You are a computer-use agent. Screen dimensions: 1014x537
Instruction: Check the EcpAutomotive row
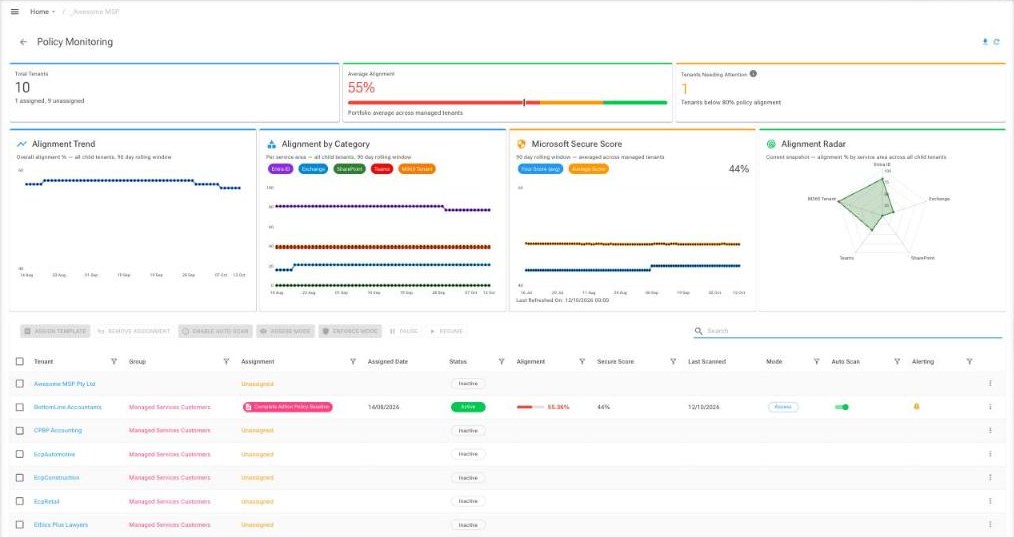(x=19, y=454)
